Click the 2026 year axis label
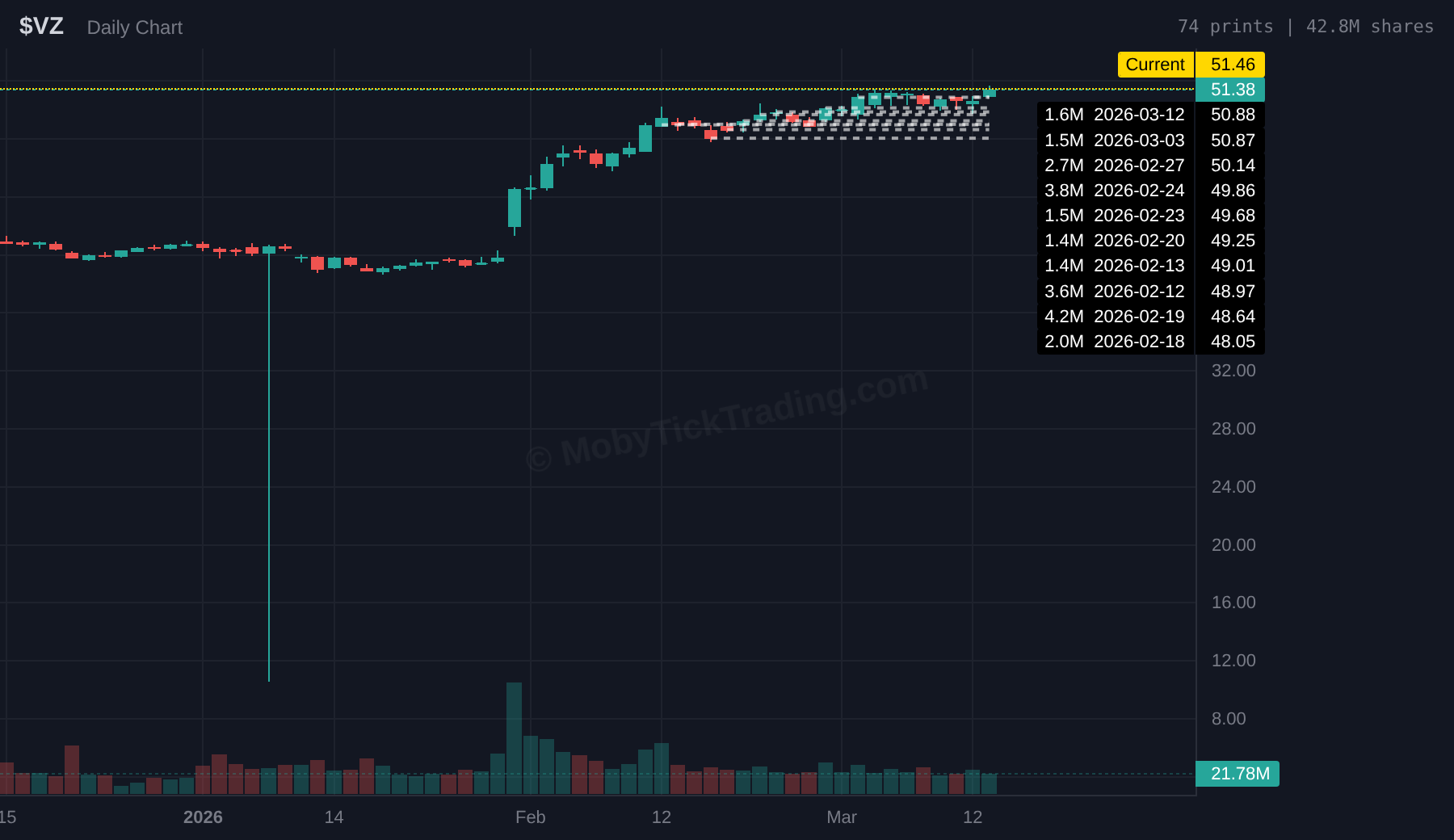Screen dimensions: 1454x840 (203, 817)
